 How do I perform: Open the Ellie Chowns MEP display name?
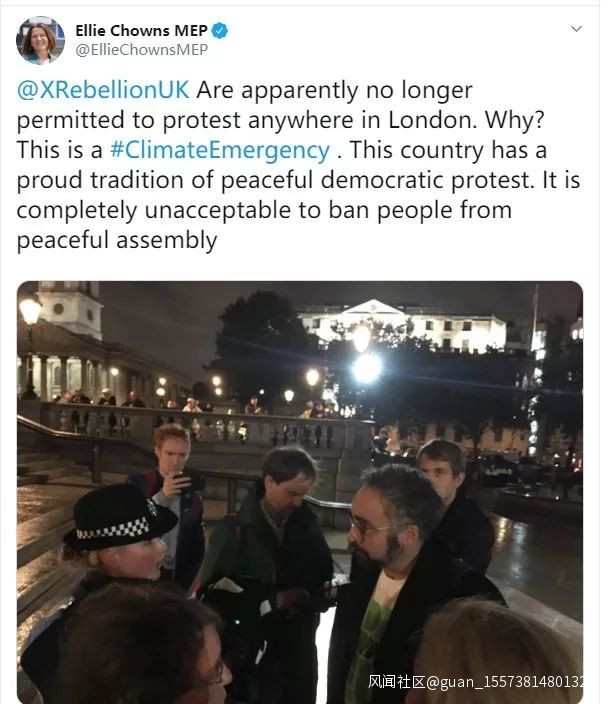(141, 30)
